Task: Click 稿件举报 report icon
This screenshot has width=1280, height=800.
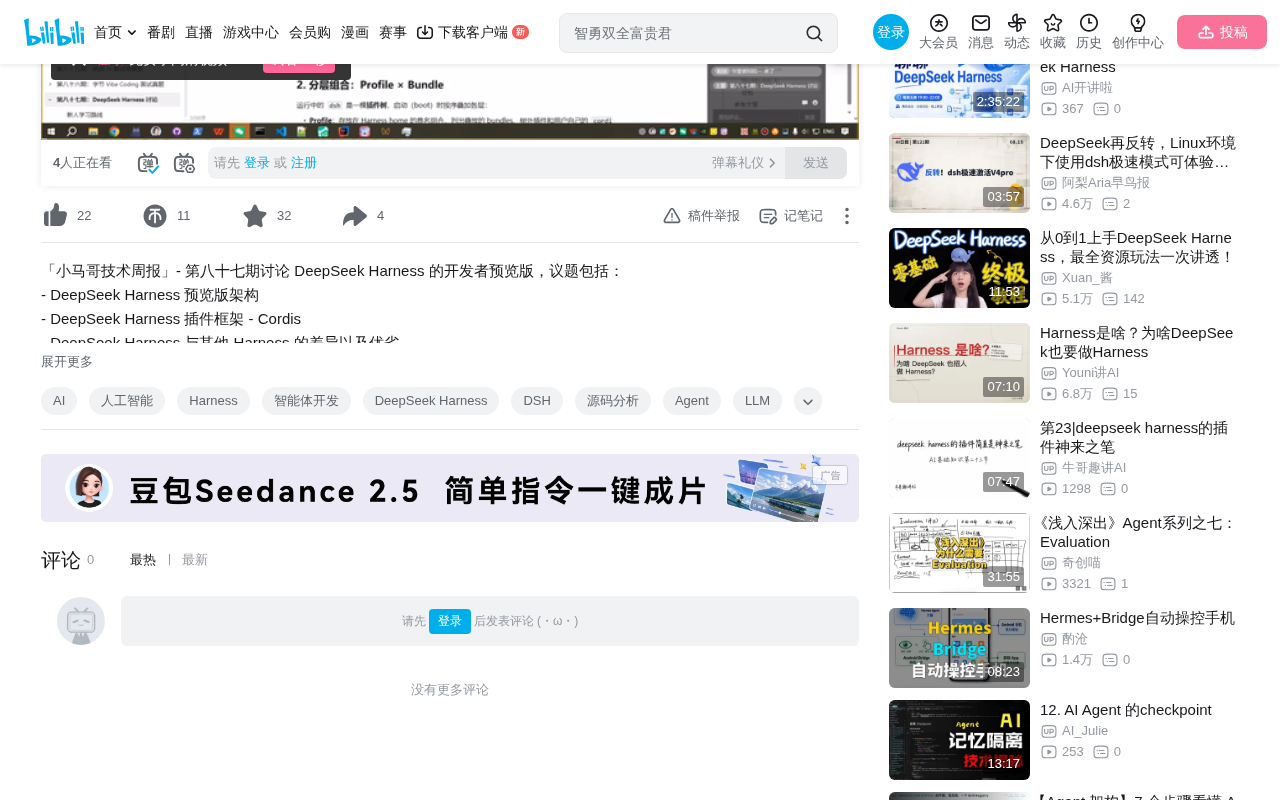Action: pos(701,216)
